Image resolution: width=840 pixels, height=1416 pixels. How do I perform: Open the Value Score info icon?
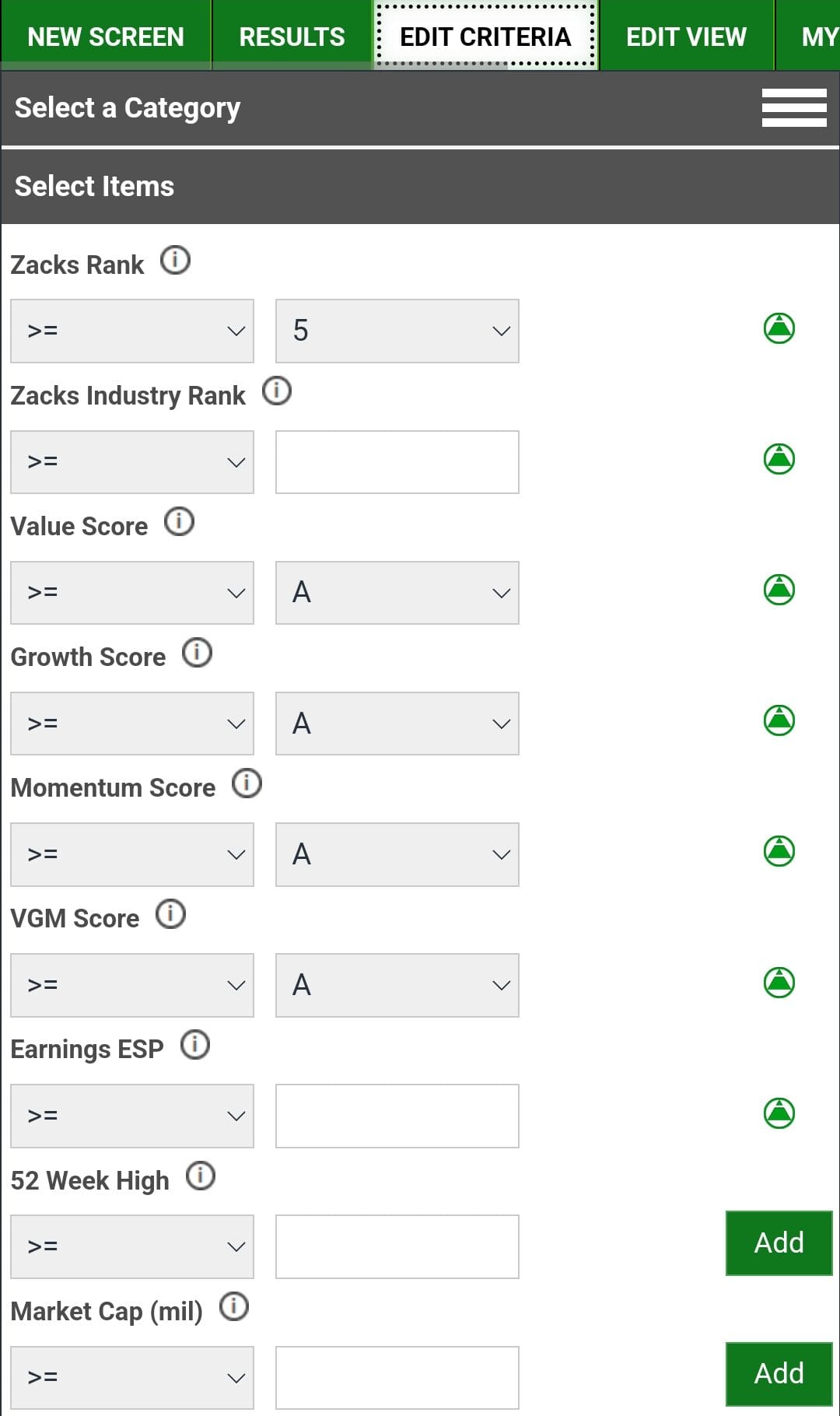pyautogui.click(x=180, y=522)
